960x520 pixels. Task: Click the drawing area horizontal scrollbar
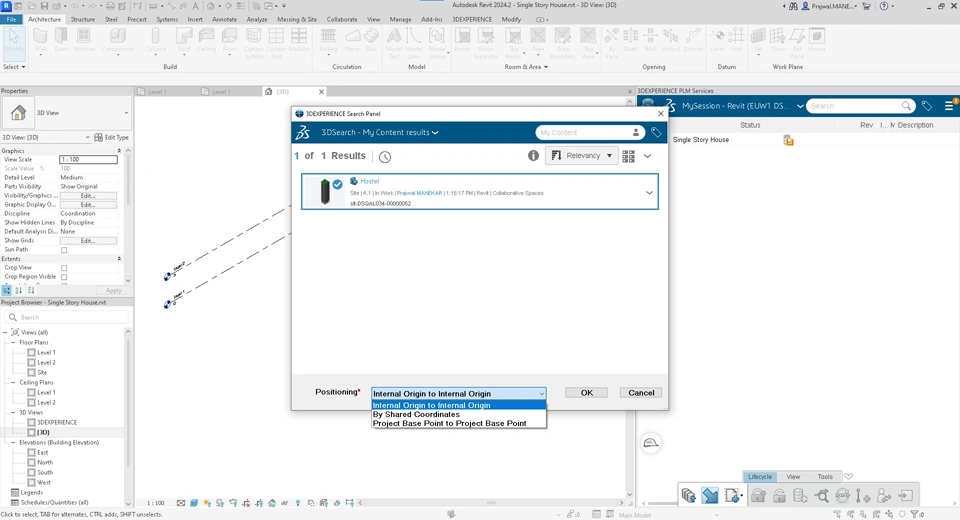(x=490, y=503)
